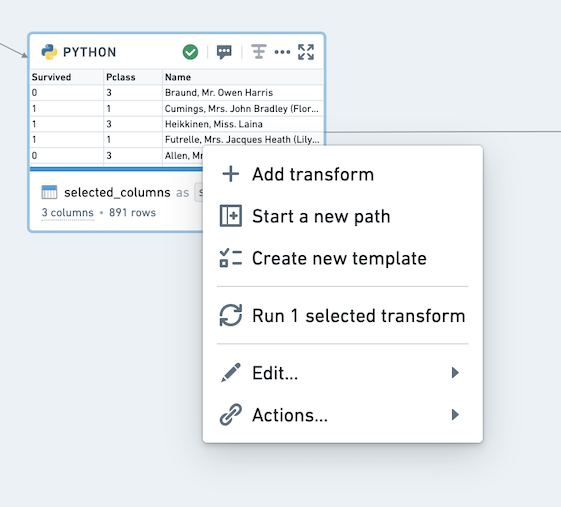The width and height of the screenshot is (561, 507).
Task: Expand the node with the fullscreen arrows icon
Action: click(x=306, y=52)
